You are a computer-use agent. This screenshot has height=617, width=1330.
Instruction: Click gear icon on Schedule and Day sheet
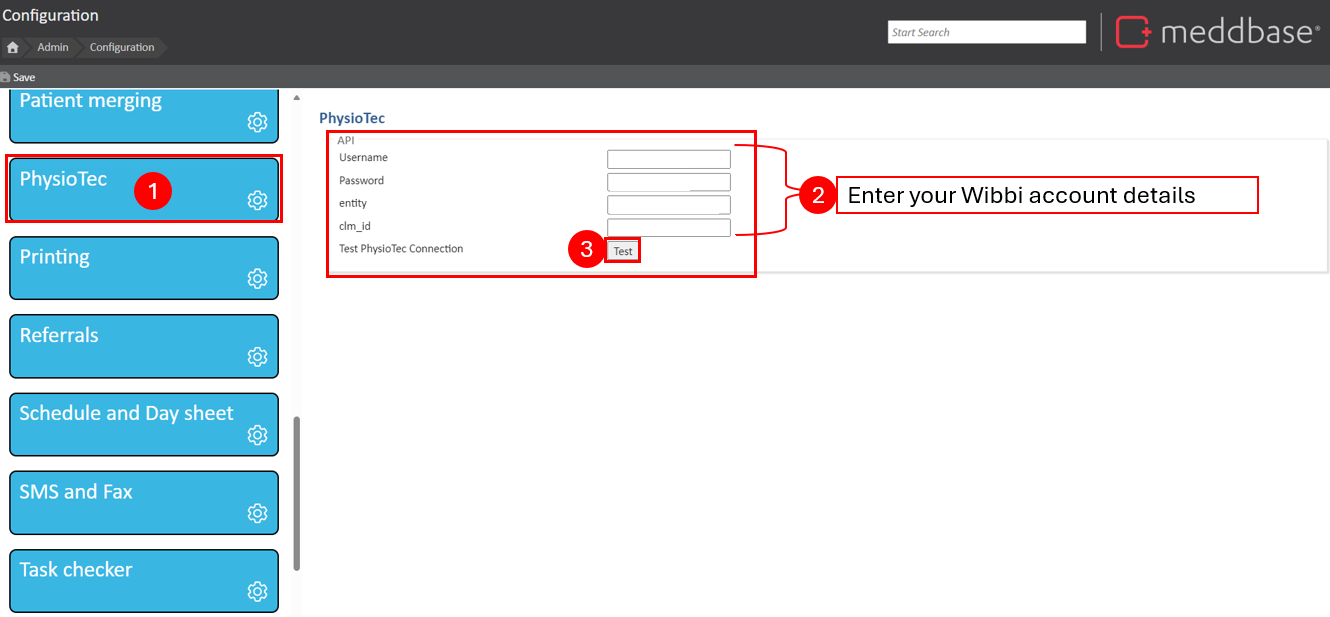[257, 434]
